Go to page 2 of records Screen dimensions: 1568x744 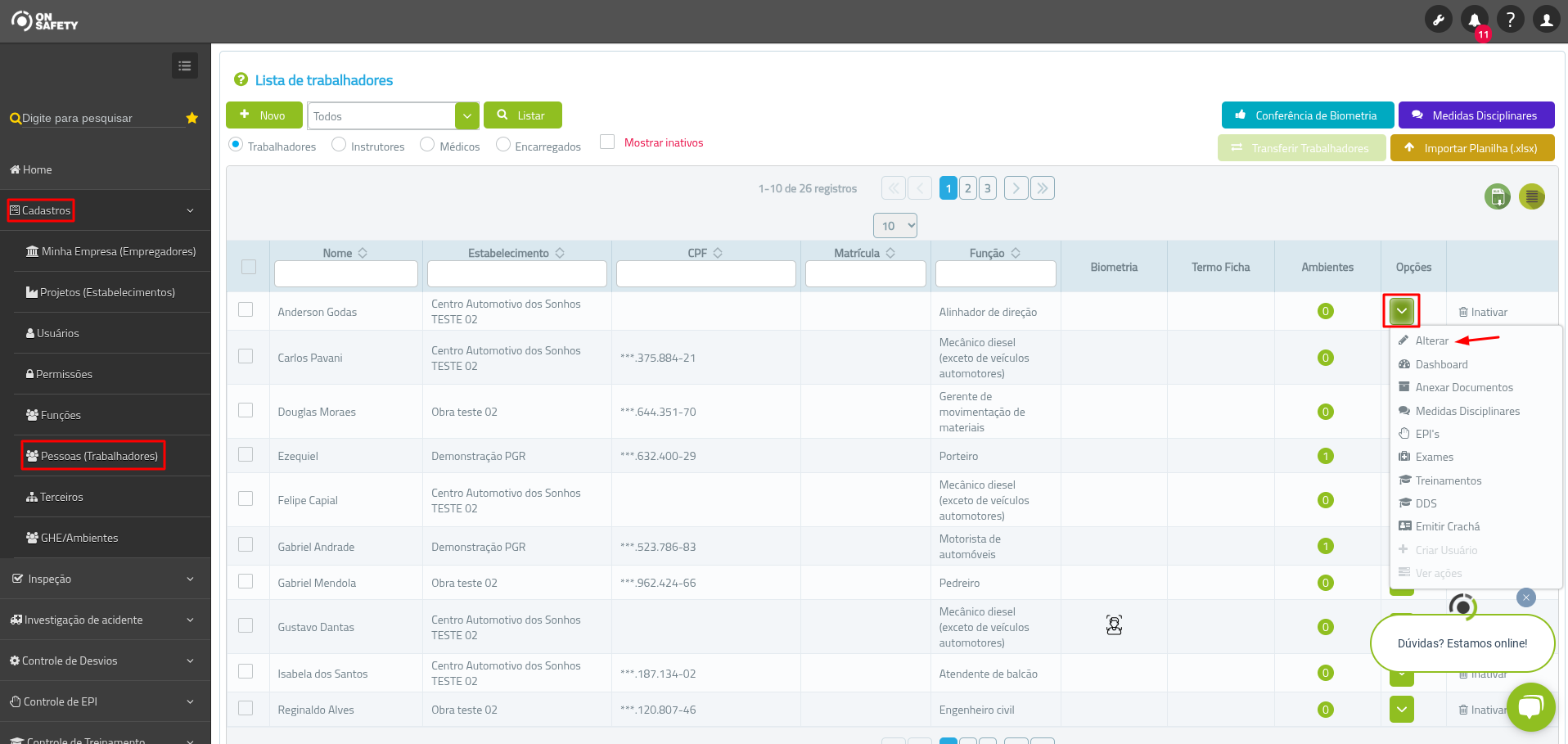pos(967,188)
